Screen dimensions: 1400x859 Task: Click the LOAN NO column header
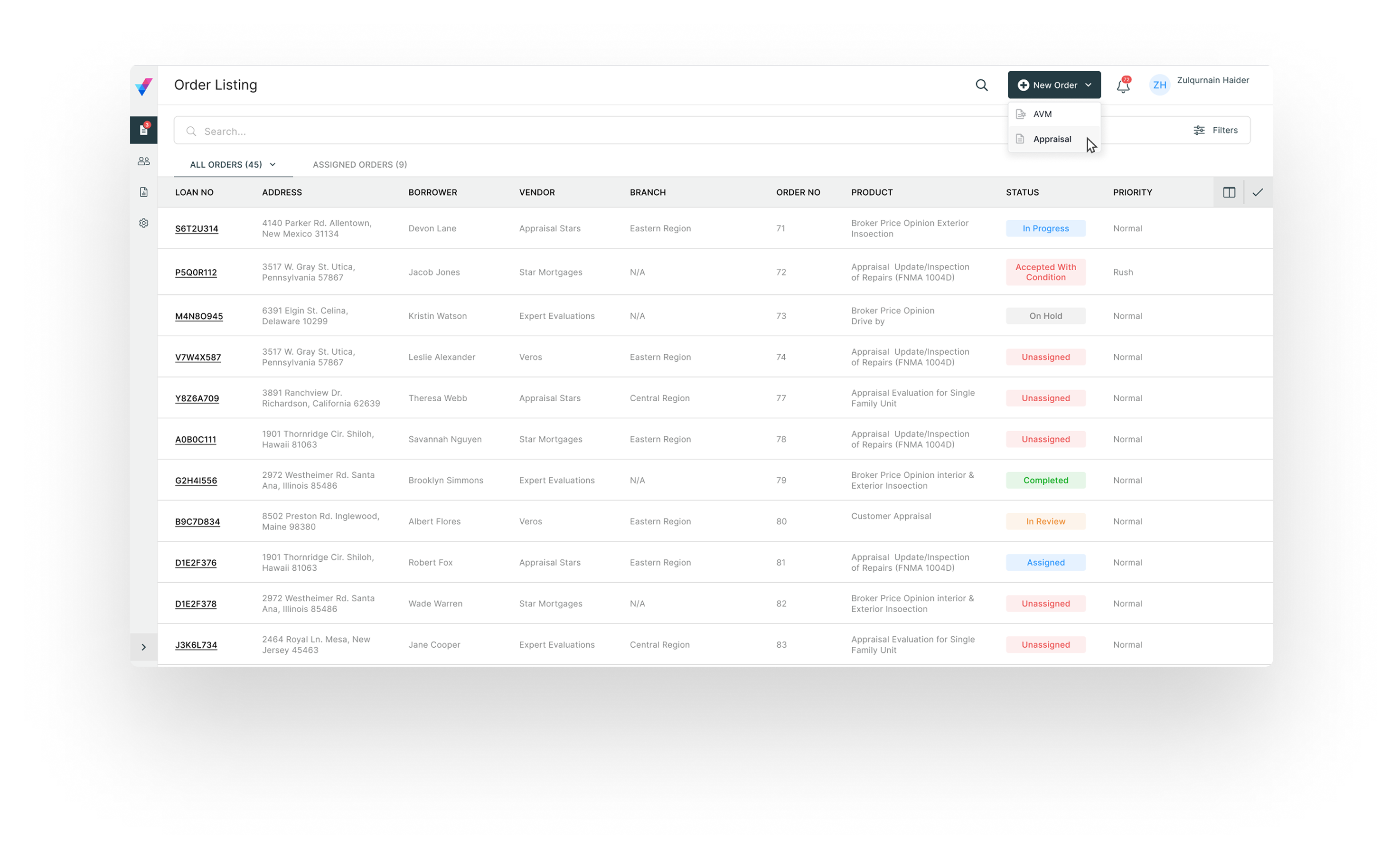coord(194,192)
